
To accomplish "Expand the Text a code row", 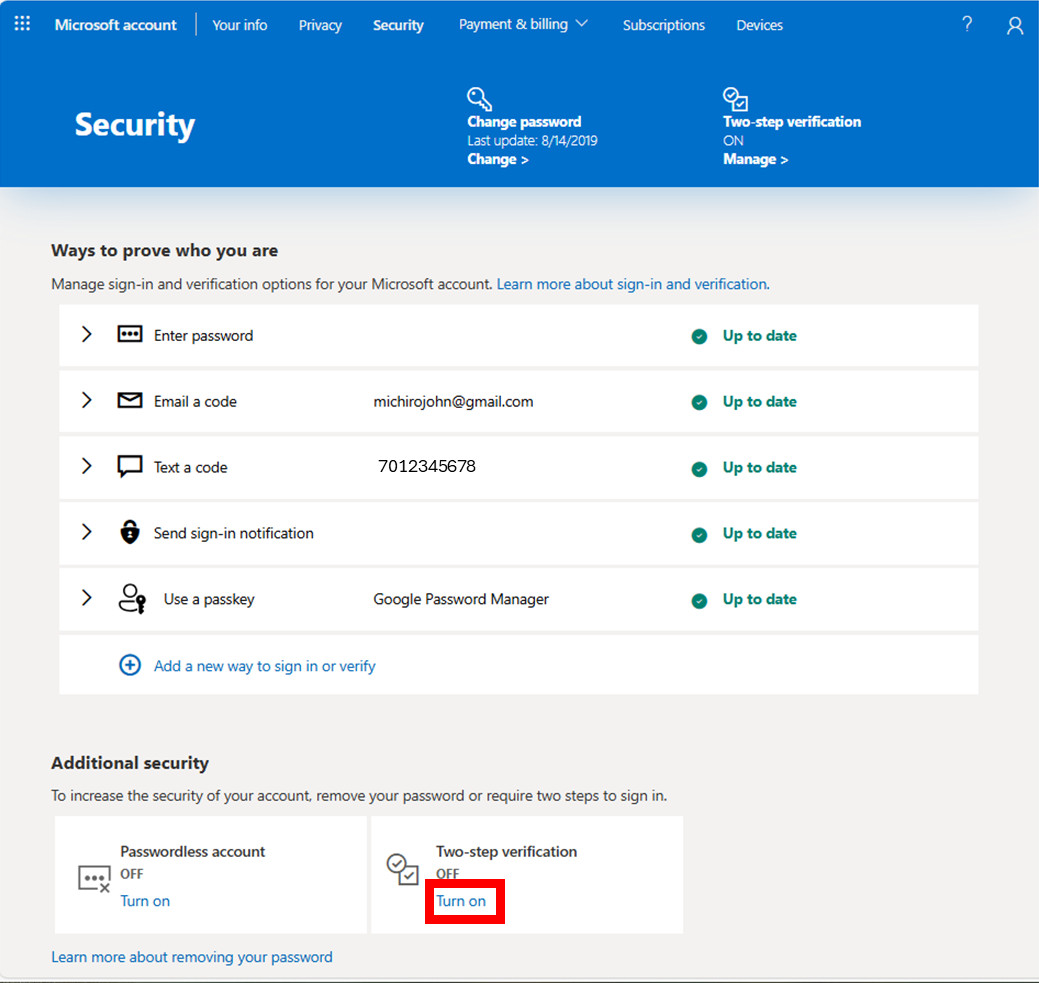I will [86, 465].
